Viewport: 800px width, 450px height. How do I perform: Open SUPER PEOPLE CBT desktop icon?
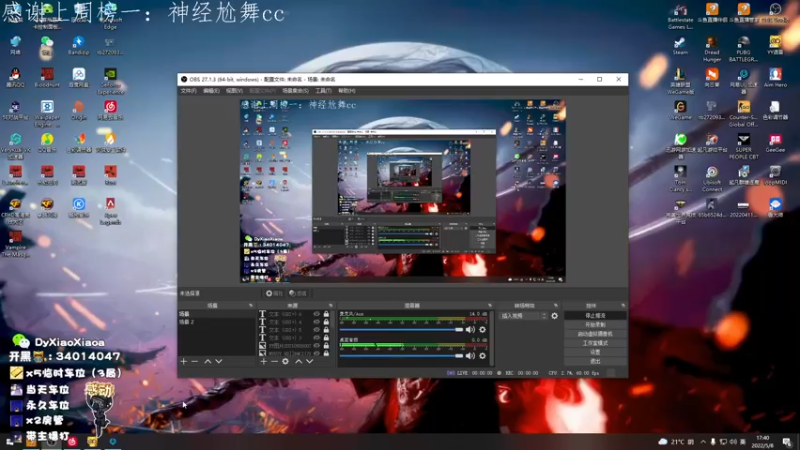click(x=743, y=146)
